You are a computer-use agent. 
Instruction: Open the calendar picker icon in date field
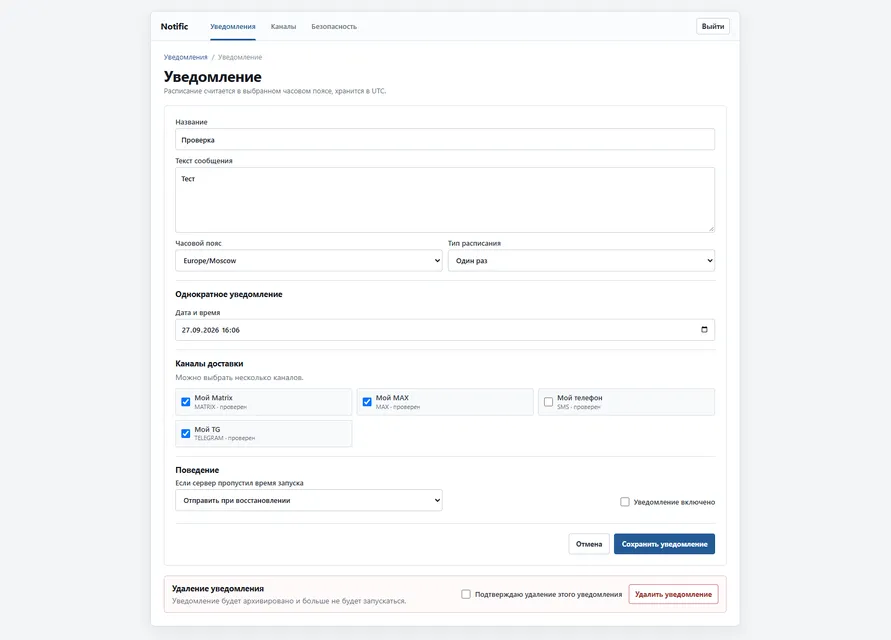(704, 330)
